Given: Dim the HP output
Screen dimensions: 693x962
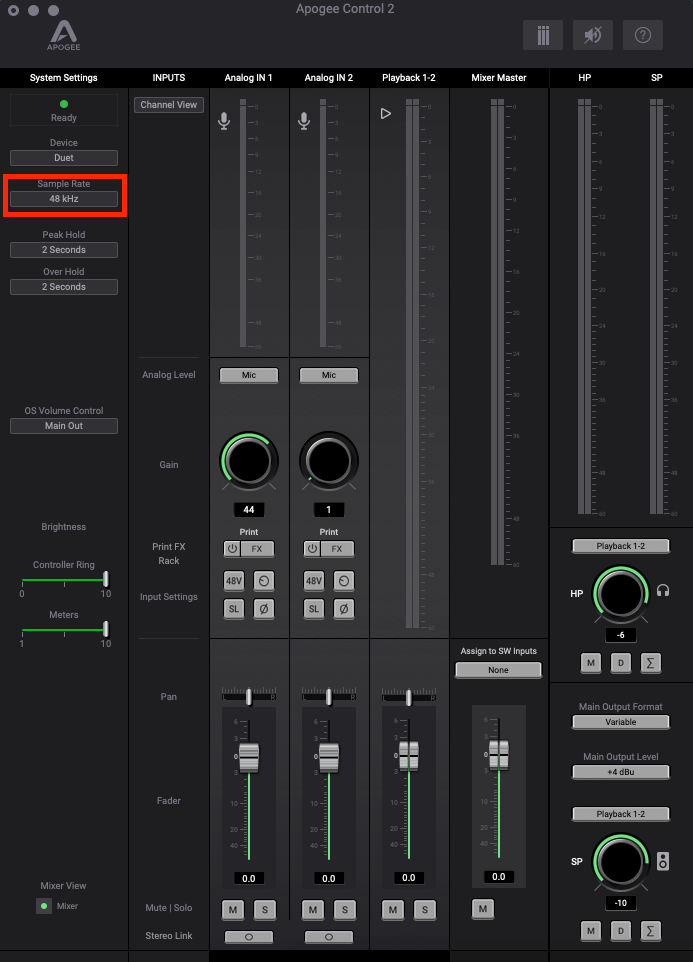Looking at the screenshot, I should 621,663.
